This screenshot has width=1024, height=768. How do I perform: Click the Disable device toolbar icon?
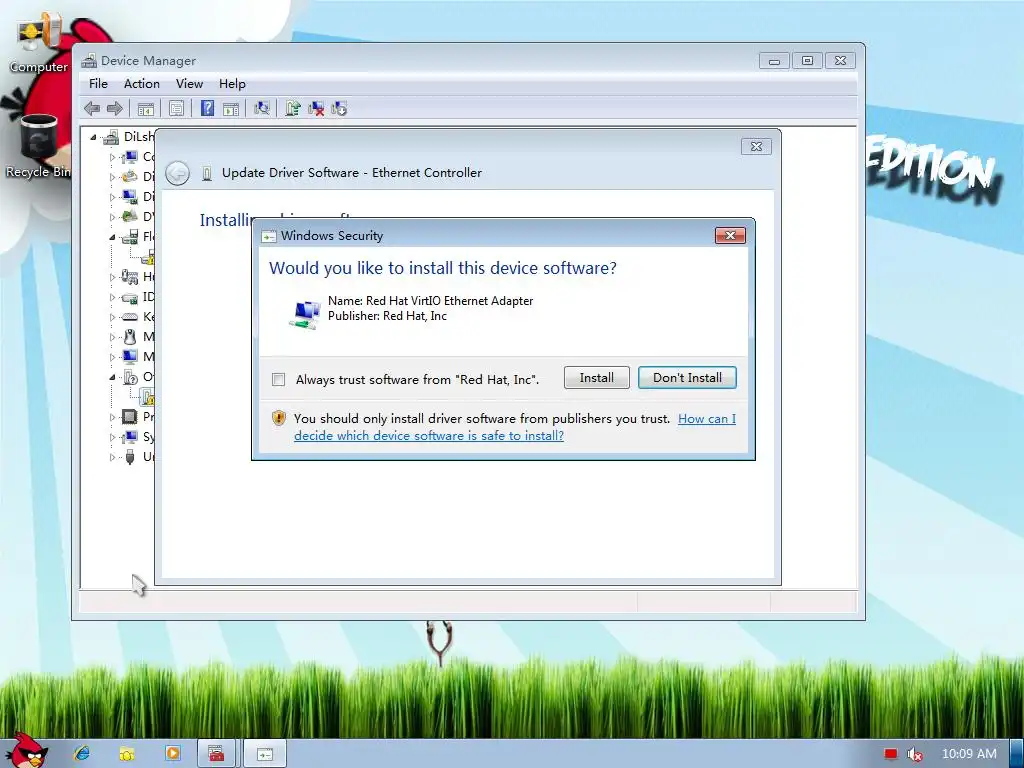[339, 108]
